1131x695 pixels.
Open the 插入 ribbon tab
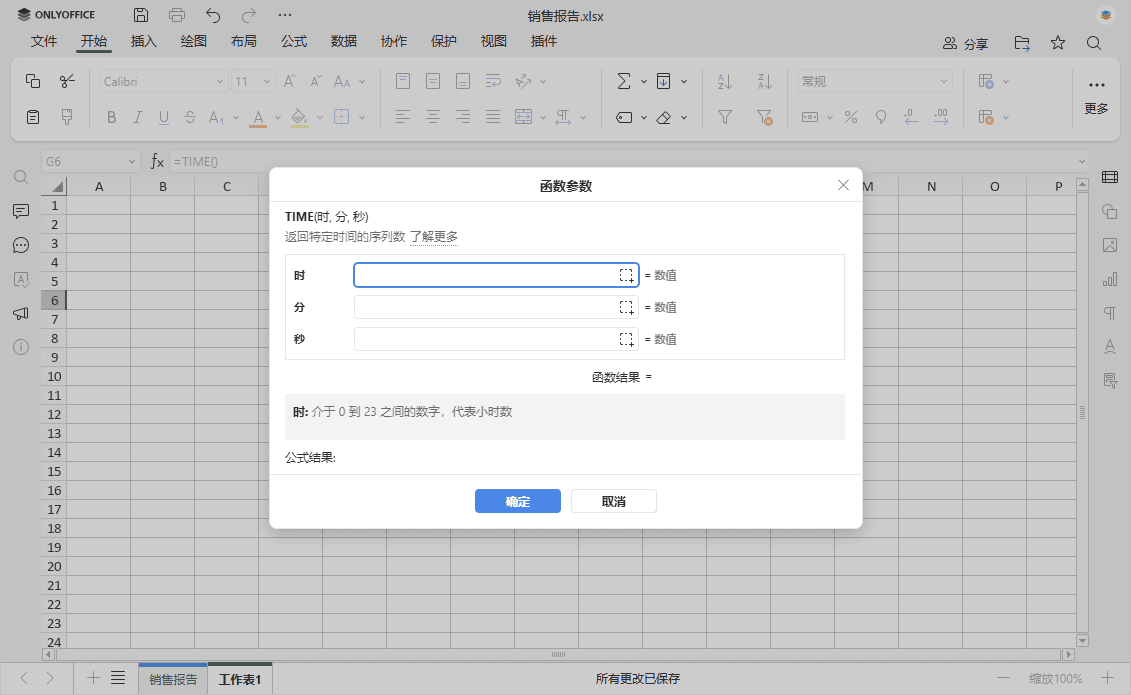click(144, 41)
